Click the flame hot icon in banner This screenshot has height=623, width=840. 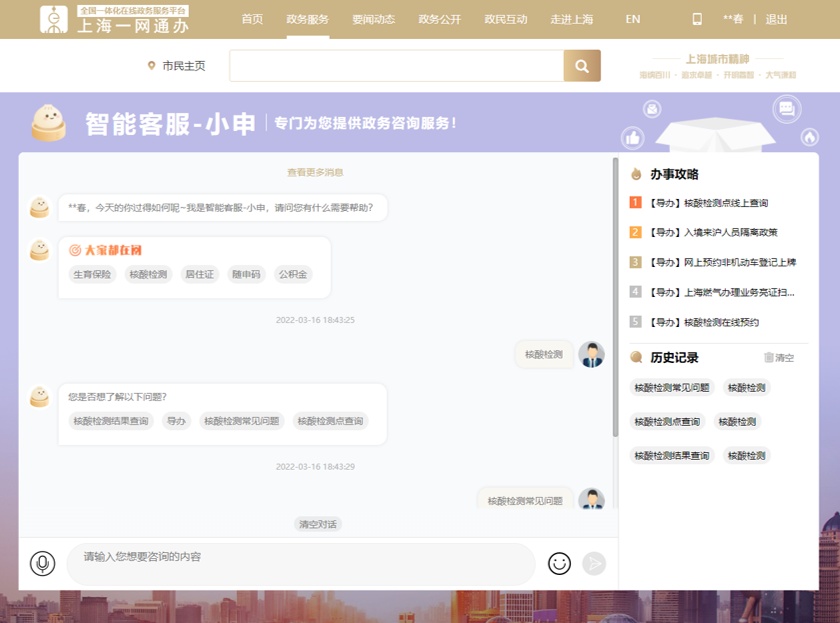[809, 137]
